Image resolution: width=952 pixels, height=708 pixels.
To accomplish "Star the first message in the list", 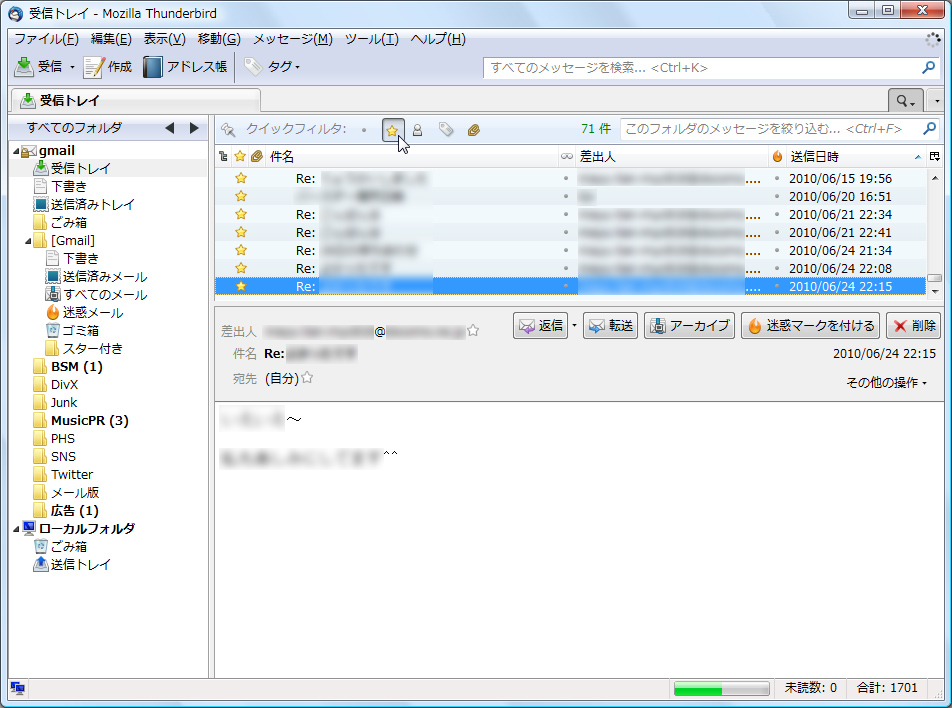I will pos(239,178).
